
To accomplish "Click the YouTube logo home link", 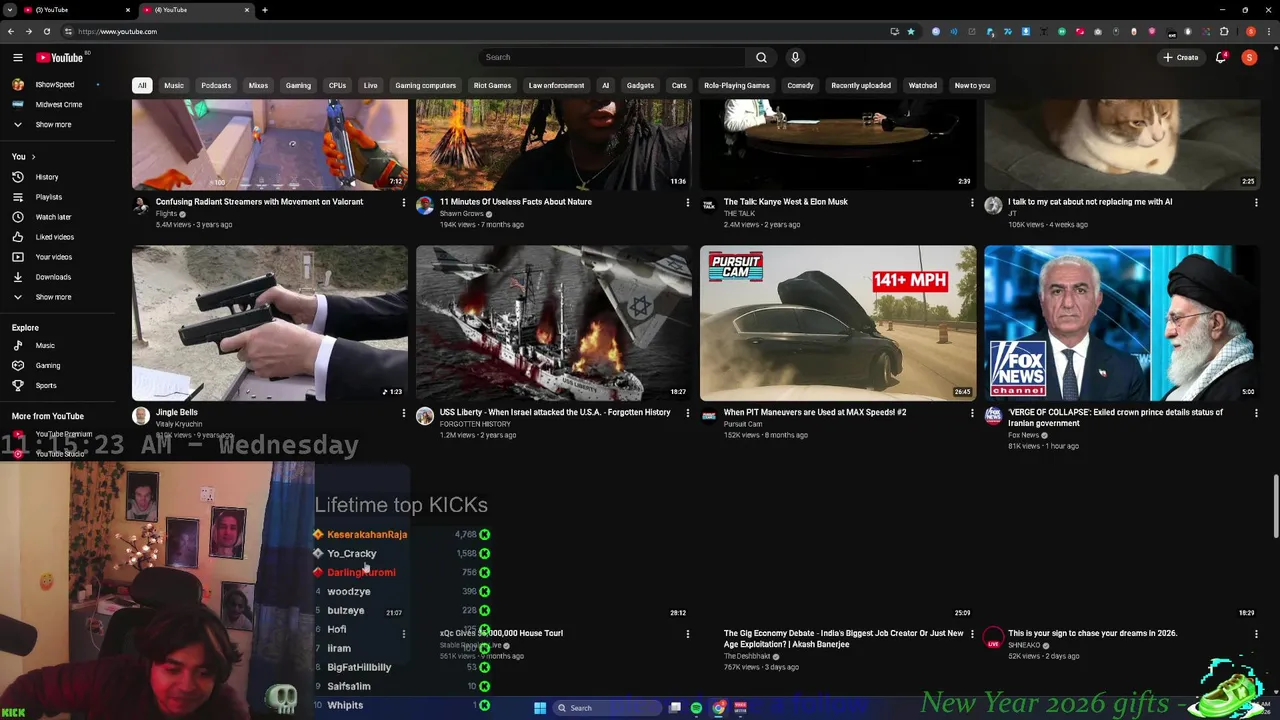I will (60, 57).
